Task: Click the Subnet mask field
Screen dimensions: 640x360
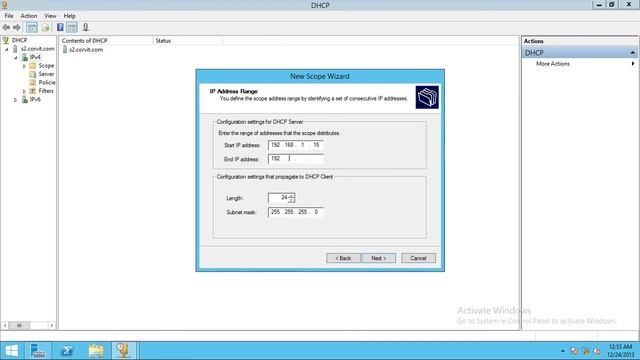Action: [296, 212]
